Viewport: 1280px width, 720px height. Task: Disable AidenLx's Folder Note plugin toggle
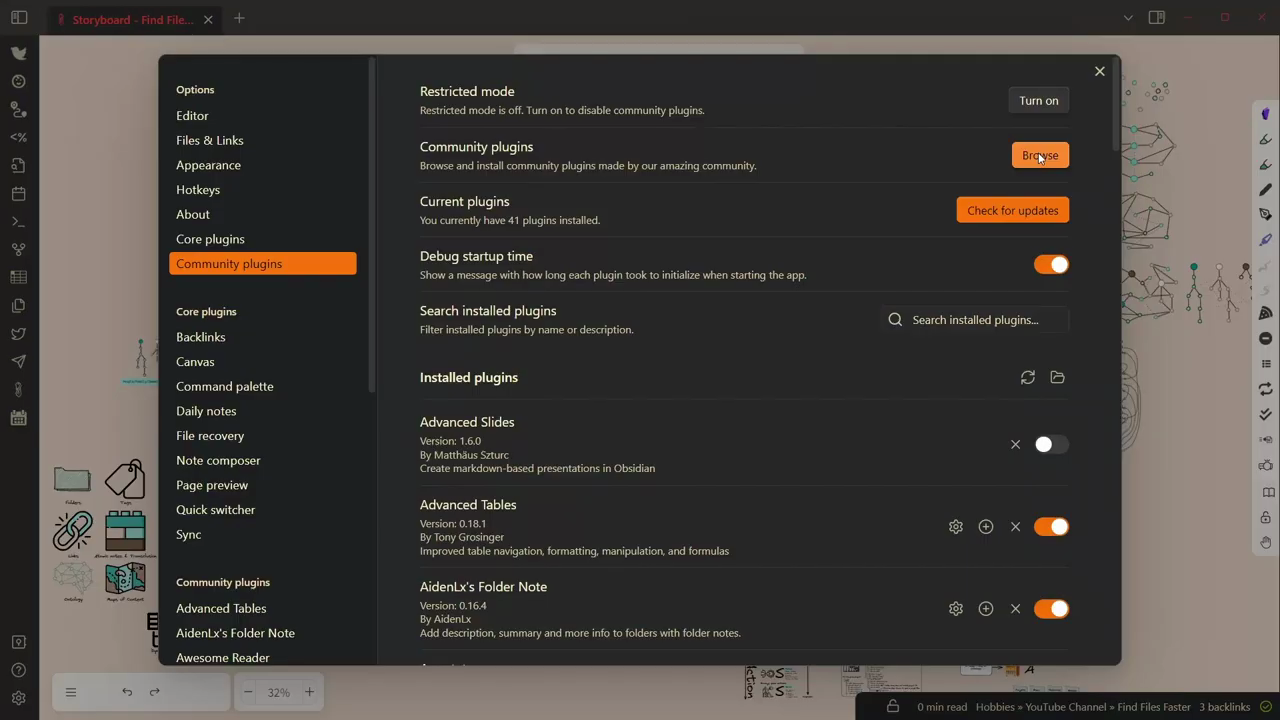point(1051,608)
